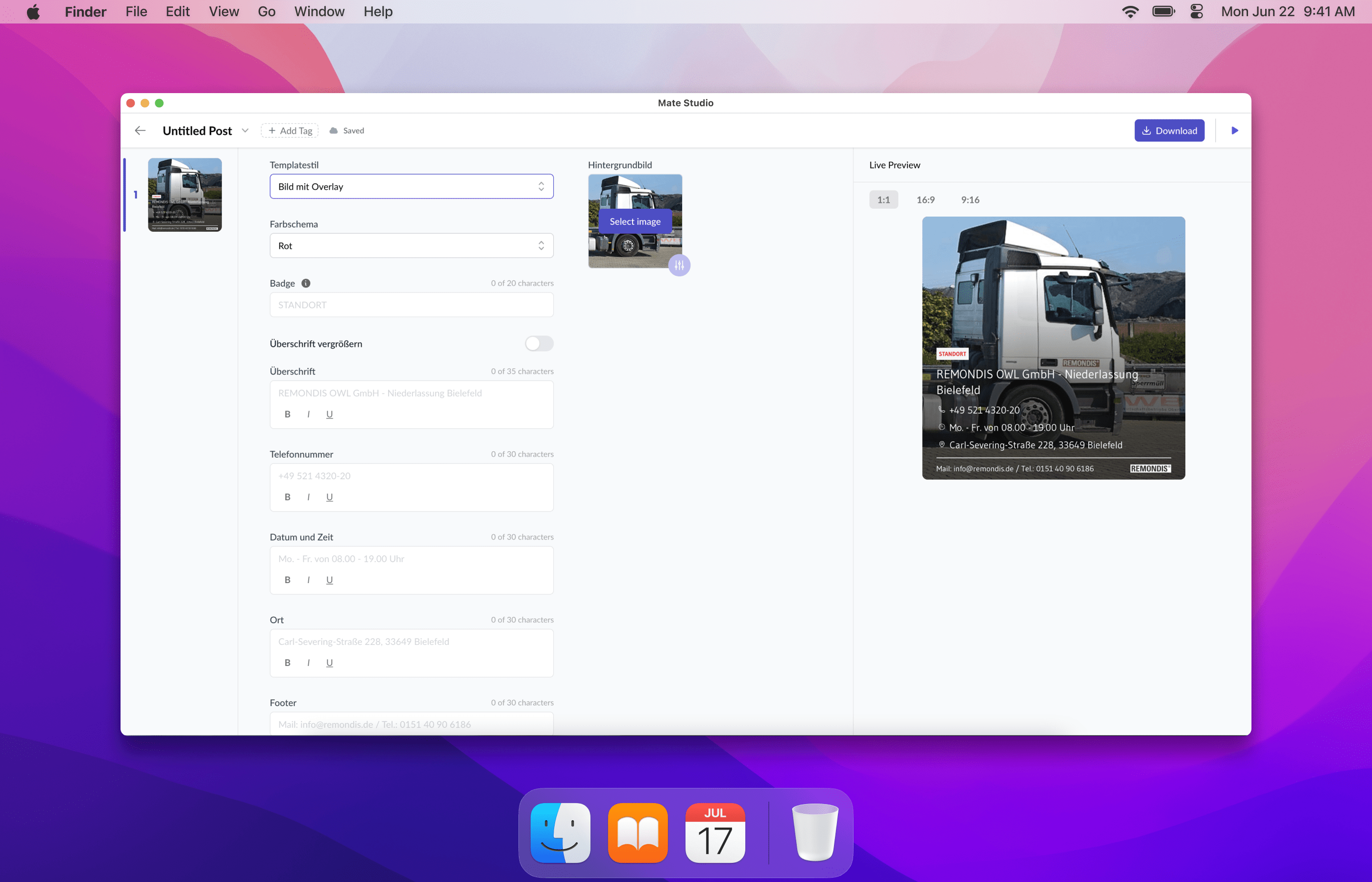Show Badge info tooltip icon
Viewport: 1372px width, 882px height.
point(306,283)
